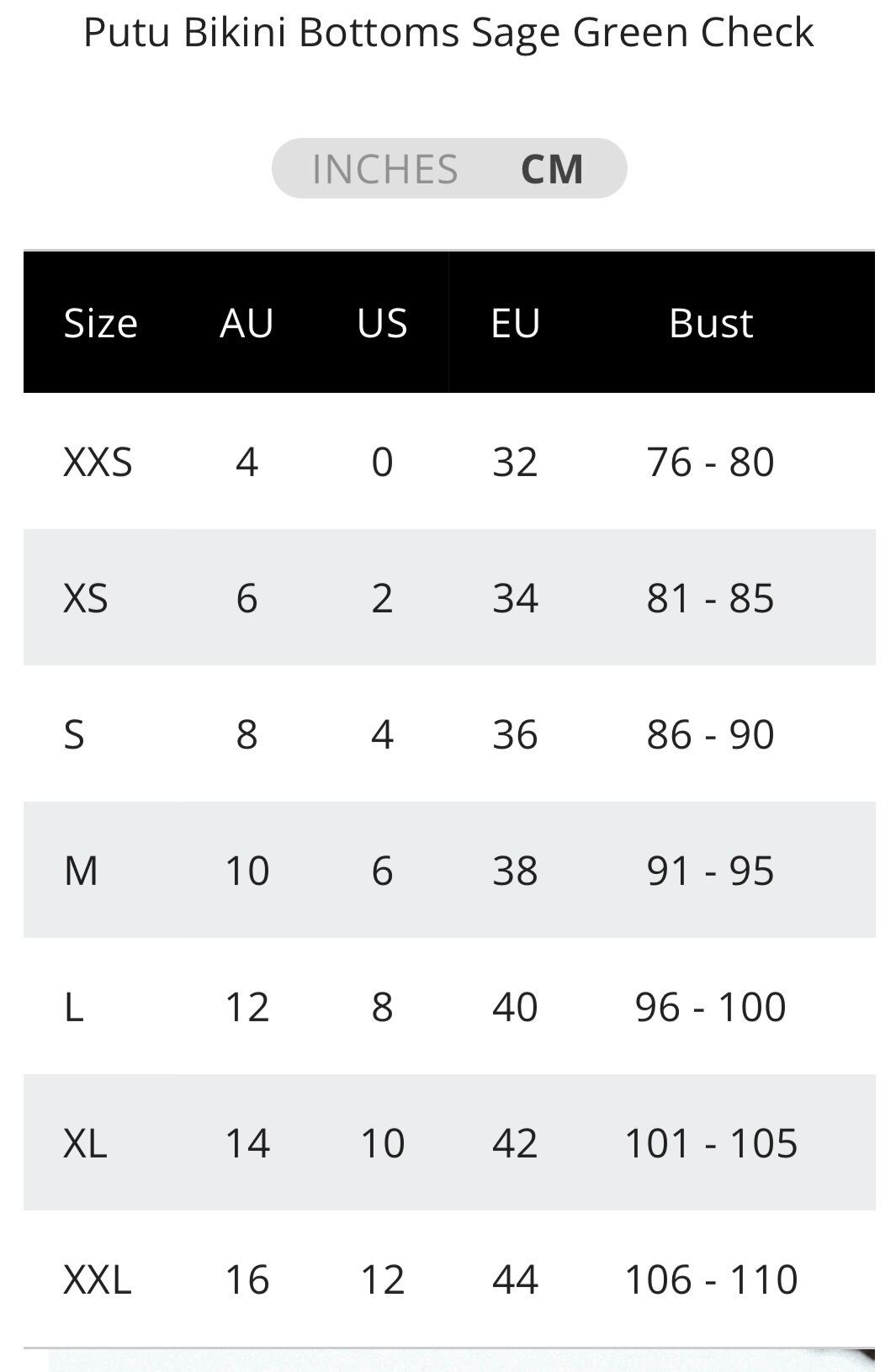Click the product title Putu Bikini Bottoms
896x1372 pixels.
point(273,33)
